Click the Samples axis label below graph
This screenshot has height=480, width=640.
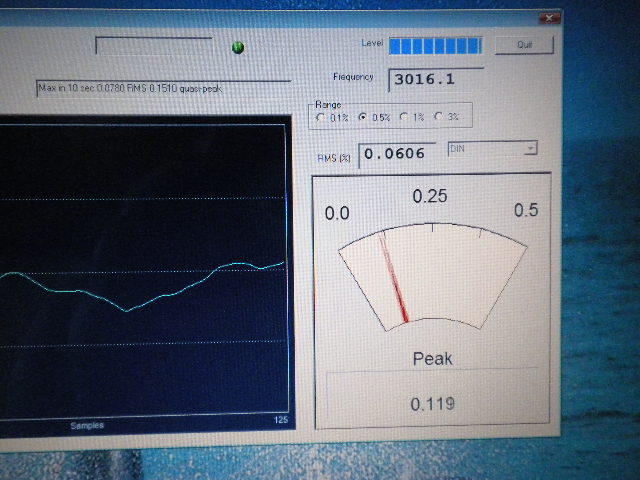pyautogui.click(x=87, y=425)
